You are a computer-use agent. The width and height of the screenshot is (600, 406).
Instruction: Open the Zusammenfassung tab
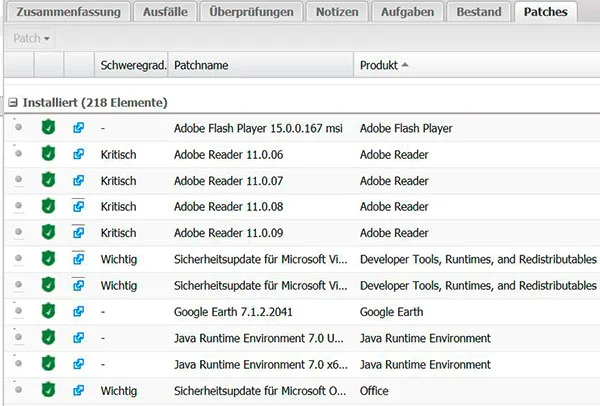(68, 11)
